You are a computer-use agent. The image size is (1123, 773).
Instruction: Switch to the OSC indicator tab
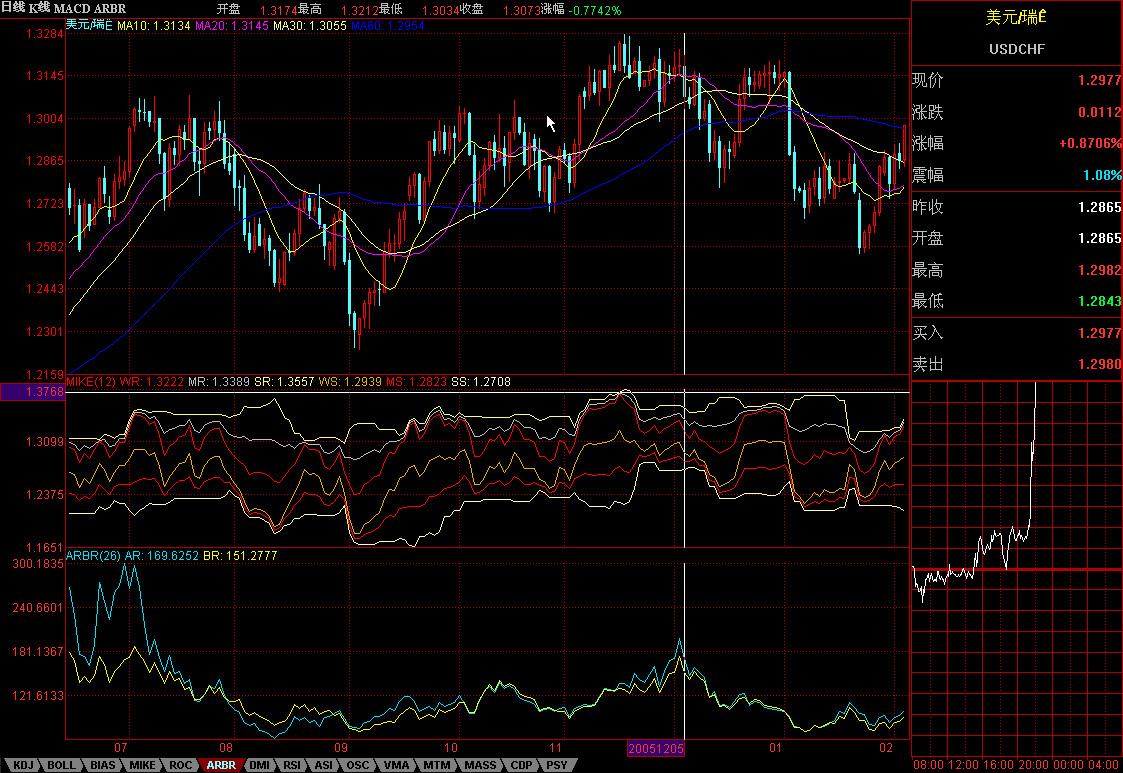click(x=358, y=765)
